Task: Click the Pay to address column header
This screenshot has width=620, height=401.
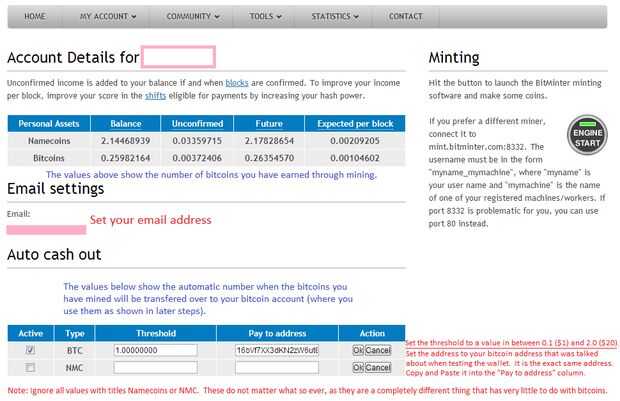Action: [x=277, y=333]
